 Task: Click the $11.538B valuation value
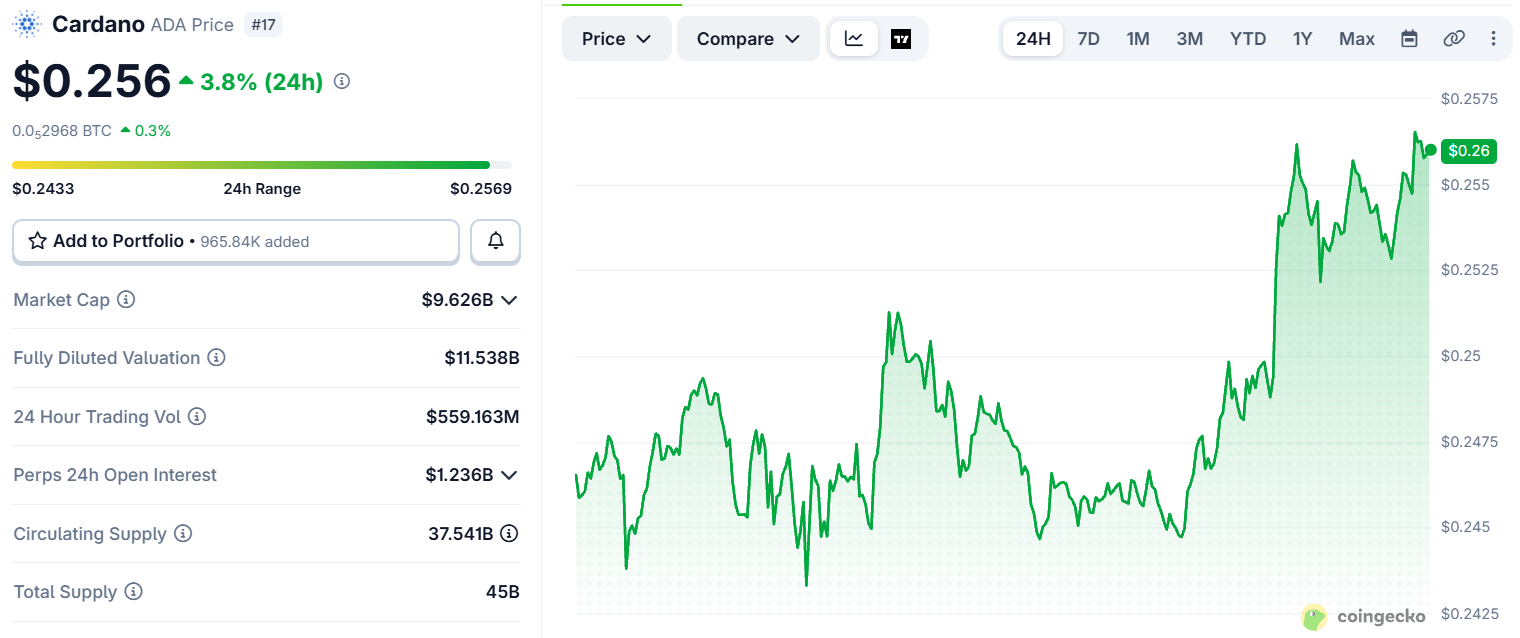[482, 358]
